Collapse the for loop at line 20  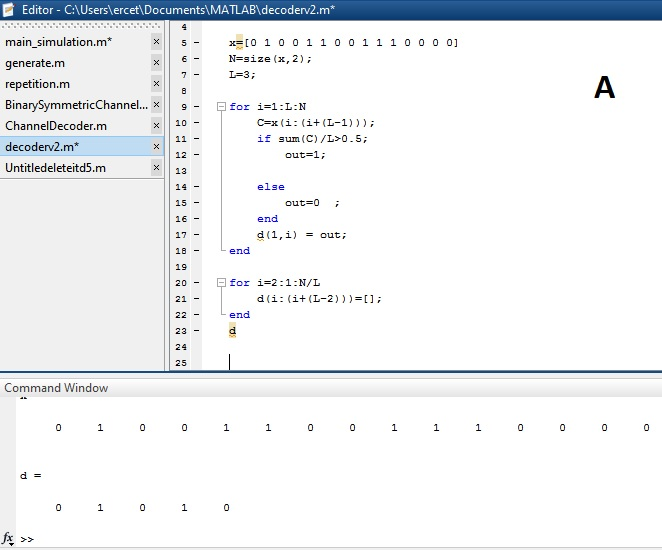221,283
